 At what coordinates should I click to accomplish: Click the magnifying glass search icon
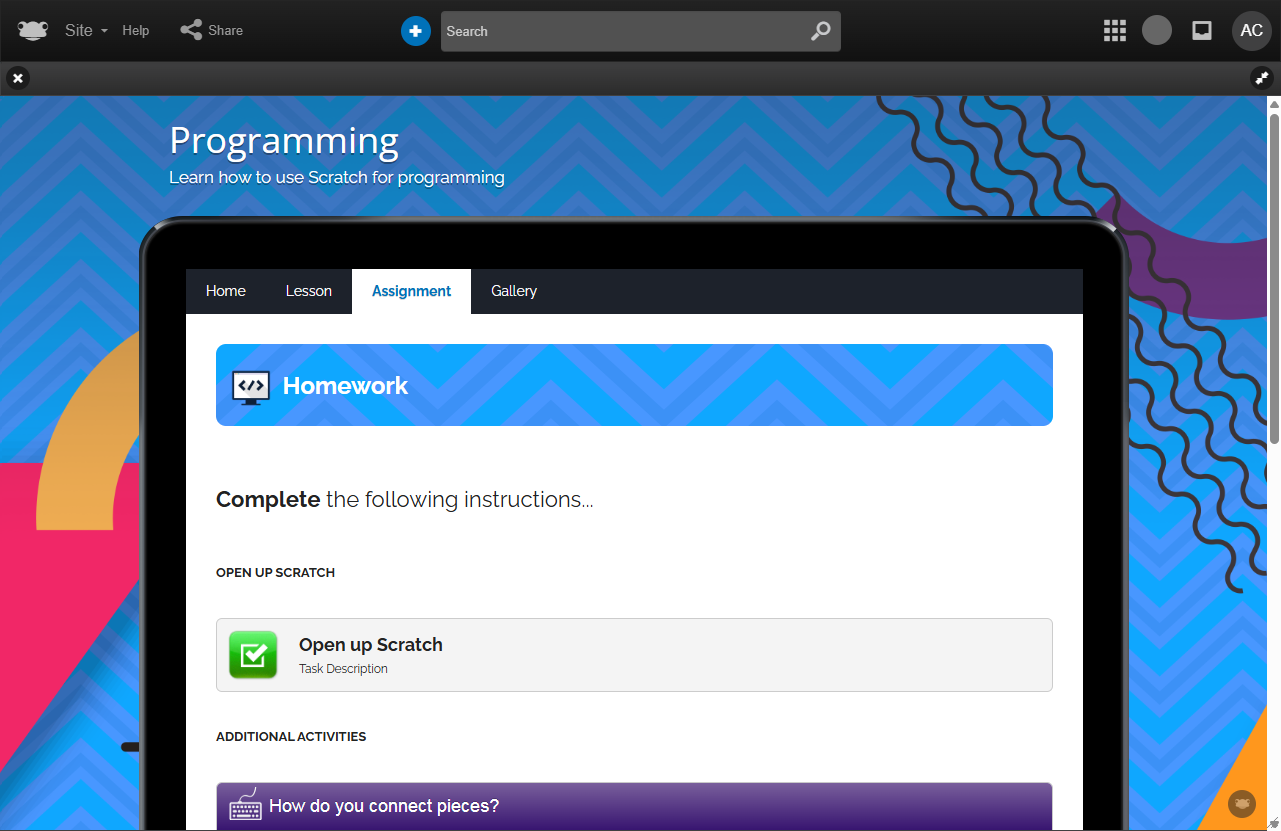820,31
